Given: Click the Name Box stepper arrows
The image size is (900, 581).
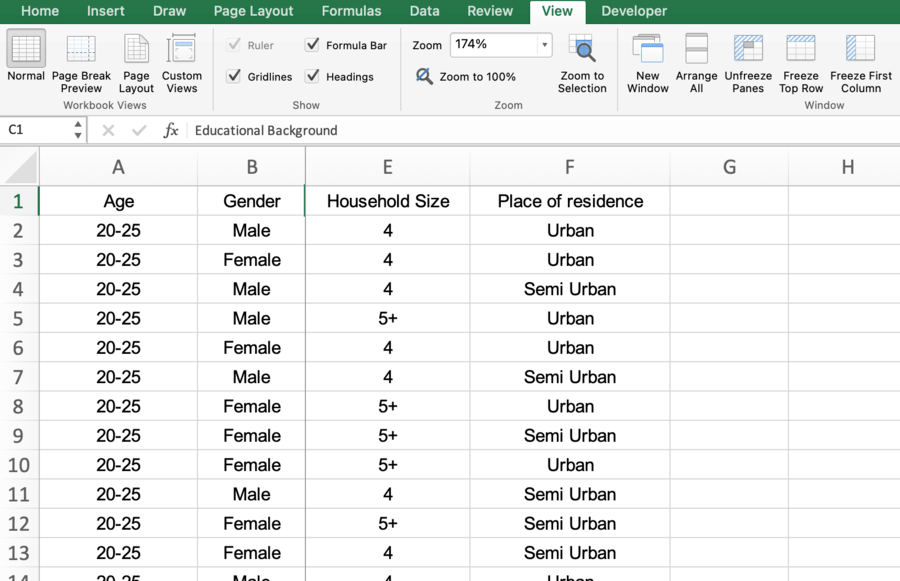Looking at the screenshot, I should click(x=77, y=130).
